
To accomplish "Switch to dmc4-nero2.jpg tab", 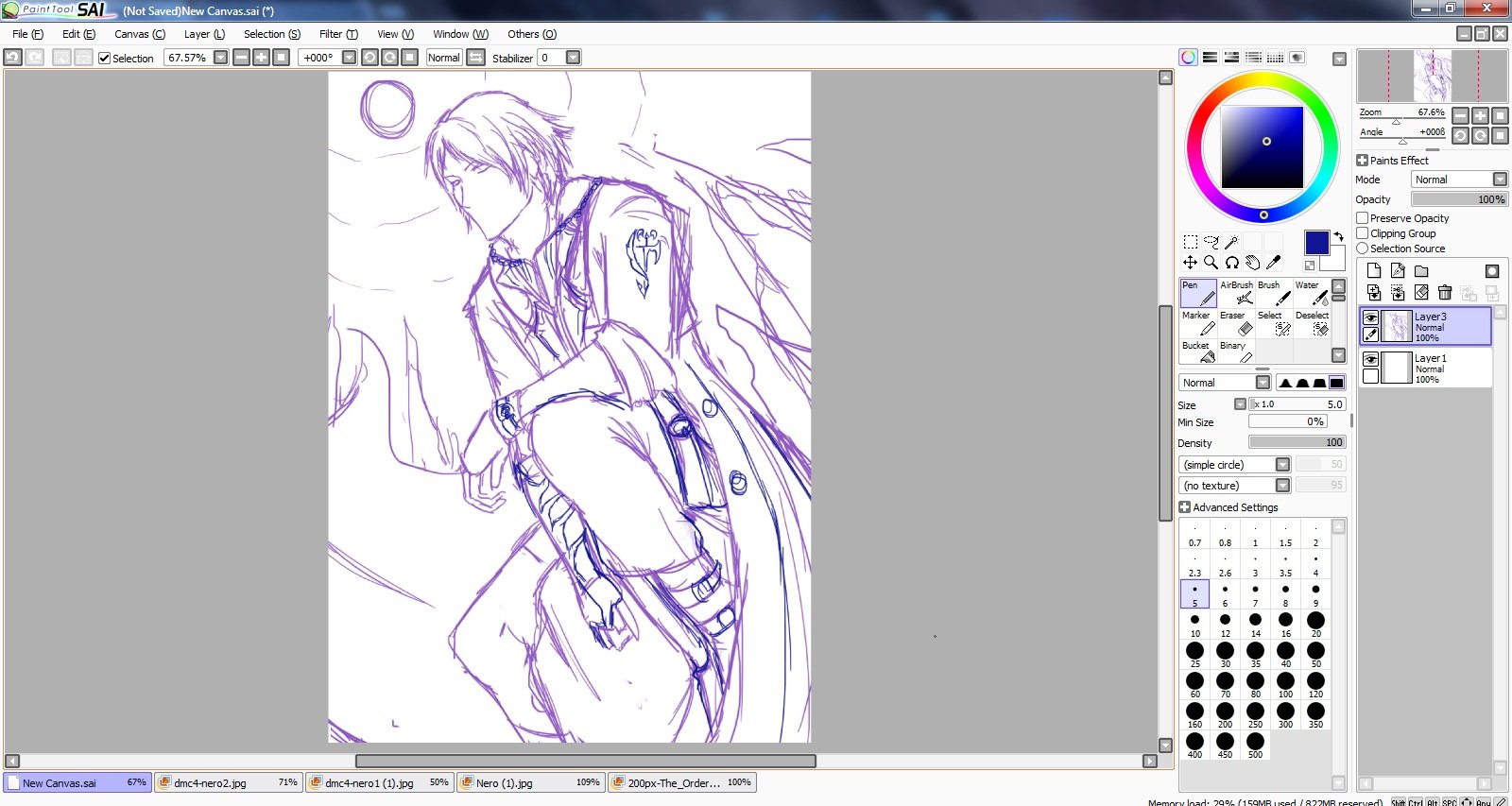I will [228, 782].
